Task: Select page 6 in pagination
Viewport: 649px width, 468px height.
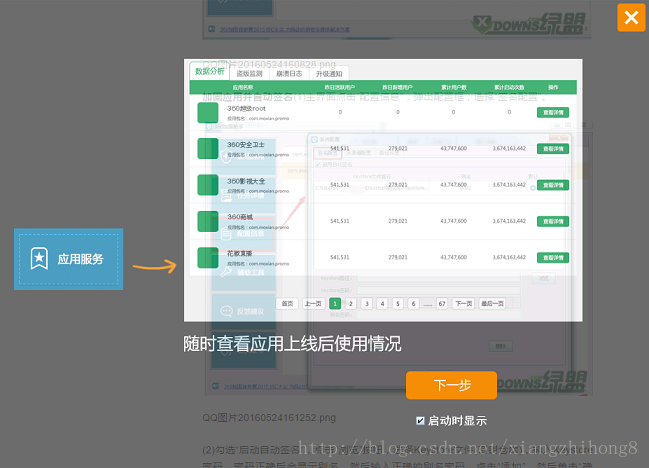Action: point(413,304)
